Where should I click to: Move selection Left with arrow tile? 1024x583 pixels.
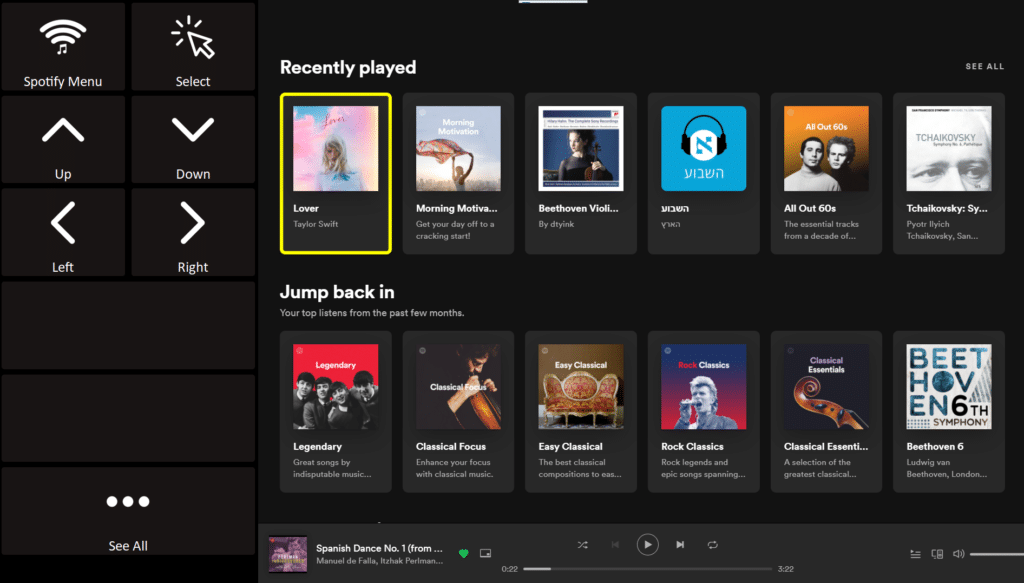(x=63, y=232)
